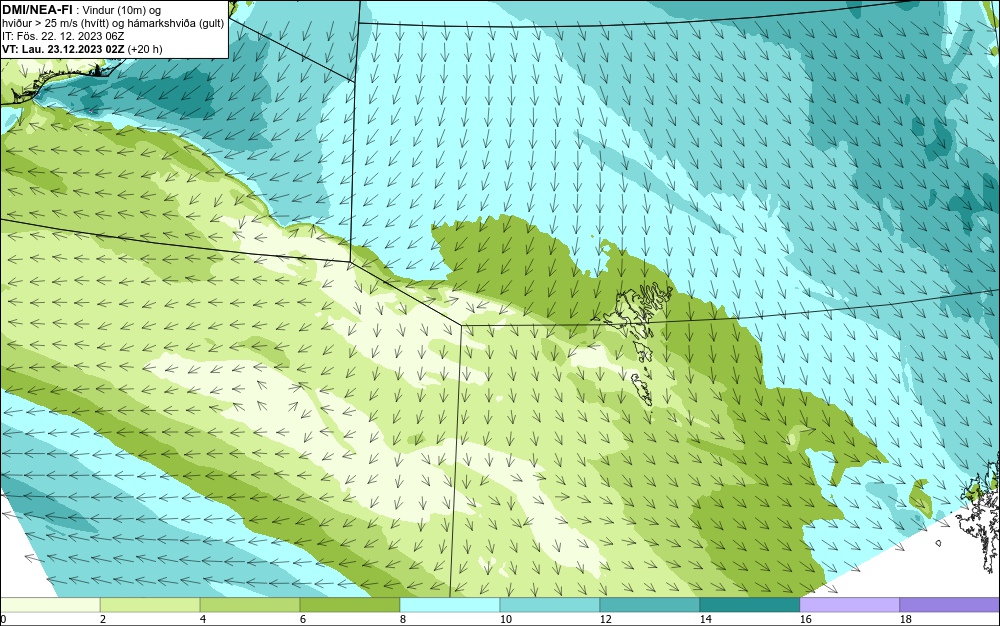Click the Faroe Islands northern island outline
This screenshot has height=626, width=1000.
[x=636, y=310]
